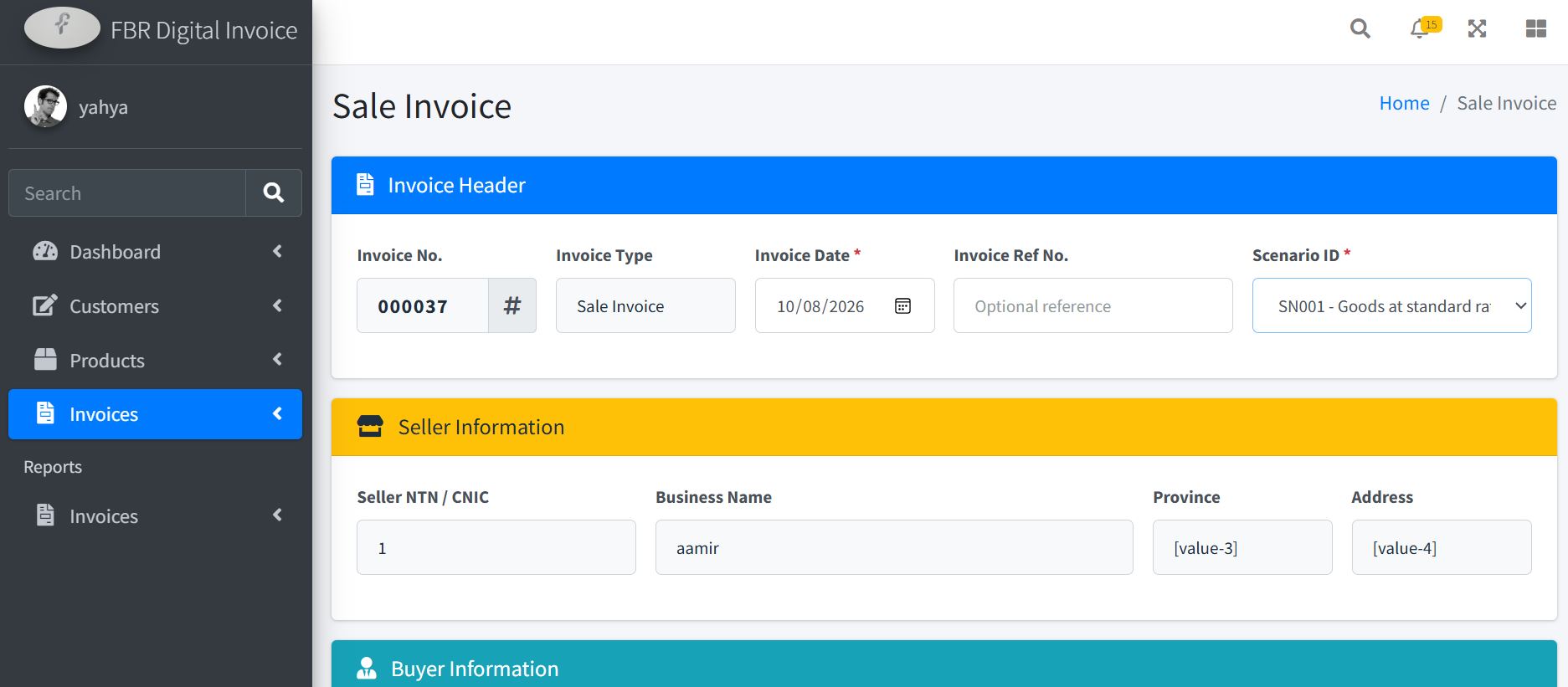Image resolution: width=1568 pixels, height=687 pixels.
Task: Click the FBR Digital Invoice logo
Action: click(62, 28)
